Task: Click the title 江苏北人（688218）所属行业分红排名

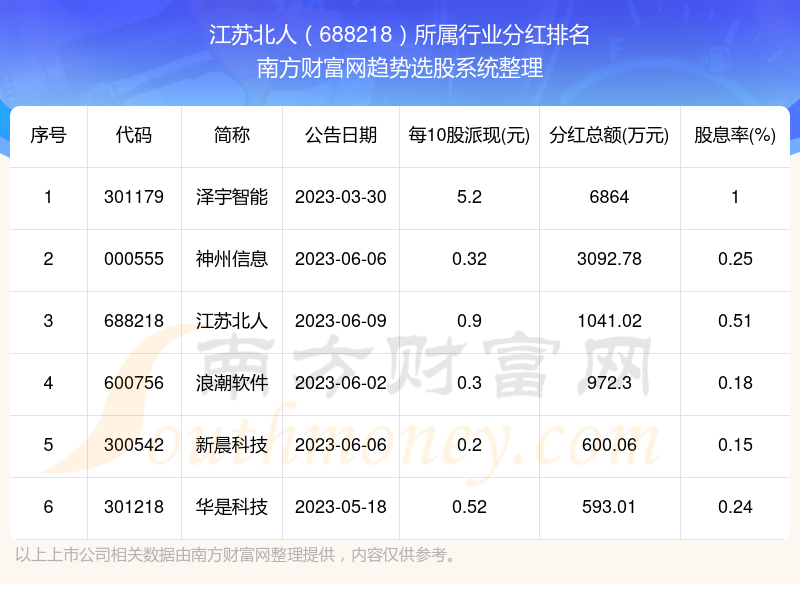Action: pos(400,36)
